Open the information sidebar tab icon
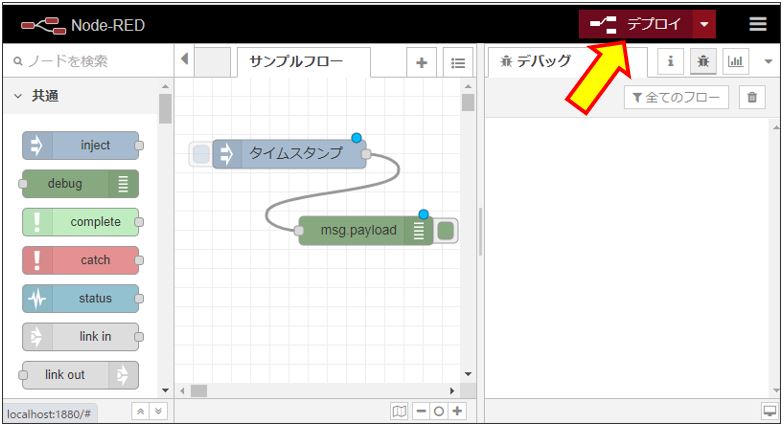This screenshot has height=428, width=784. 670,62
